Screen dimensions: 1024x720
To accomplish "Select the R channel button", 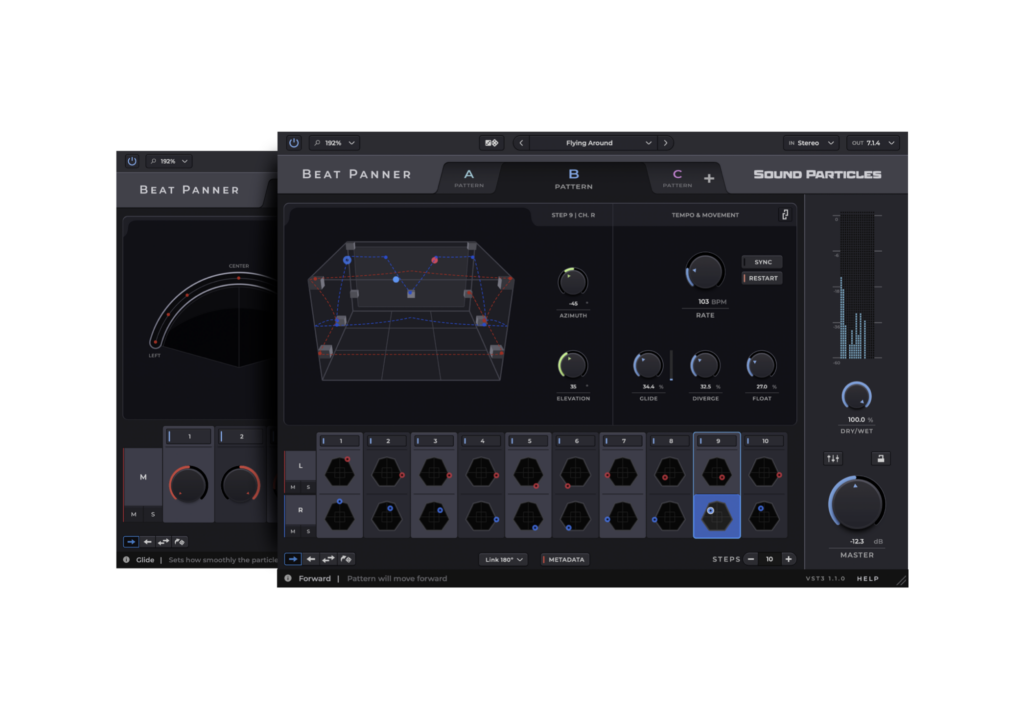I will 300,510.
